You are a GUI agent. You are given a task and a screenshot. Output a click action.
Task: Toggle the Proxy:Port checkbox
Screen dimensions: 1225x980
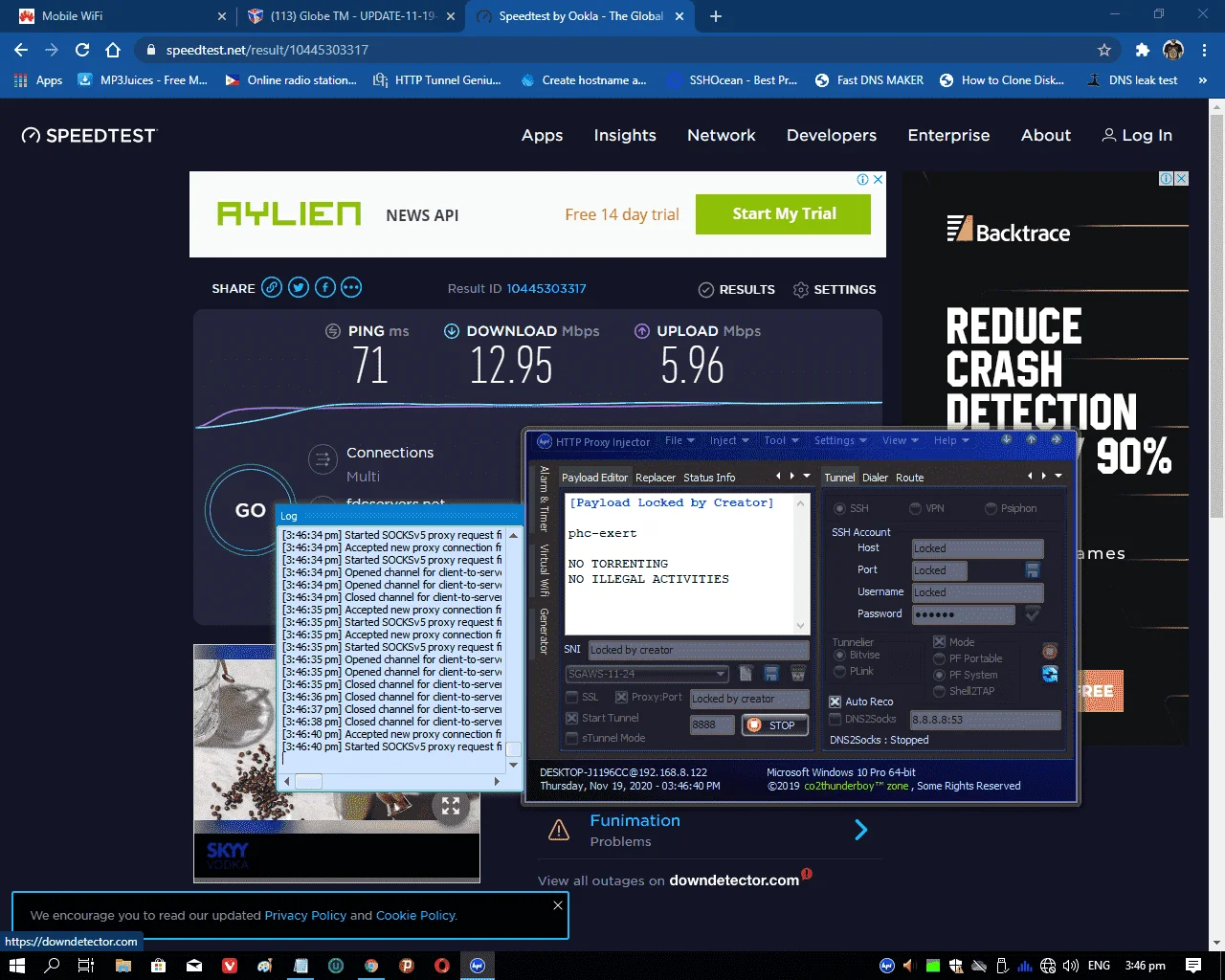[x=622, y=697]
